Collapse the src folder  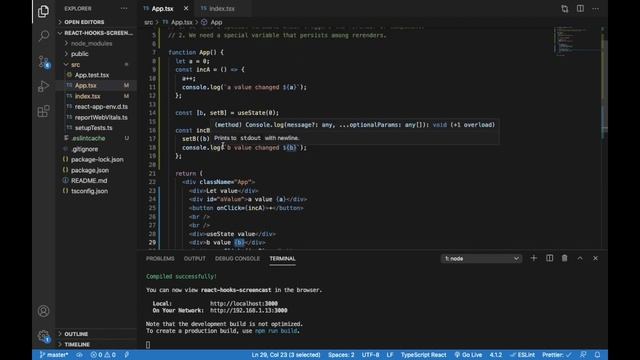click(76, 64)
